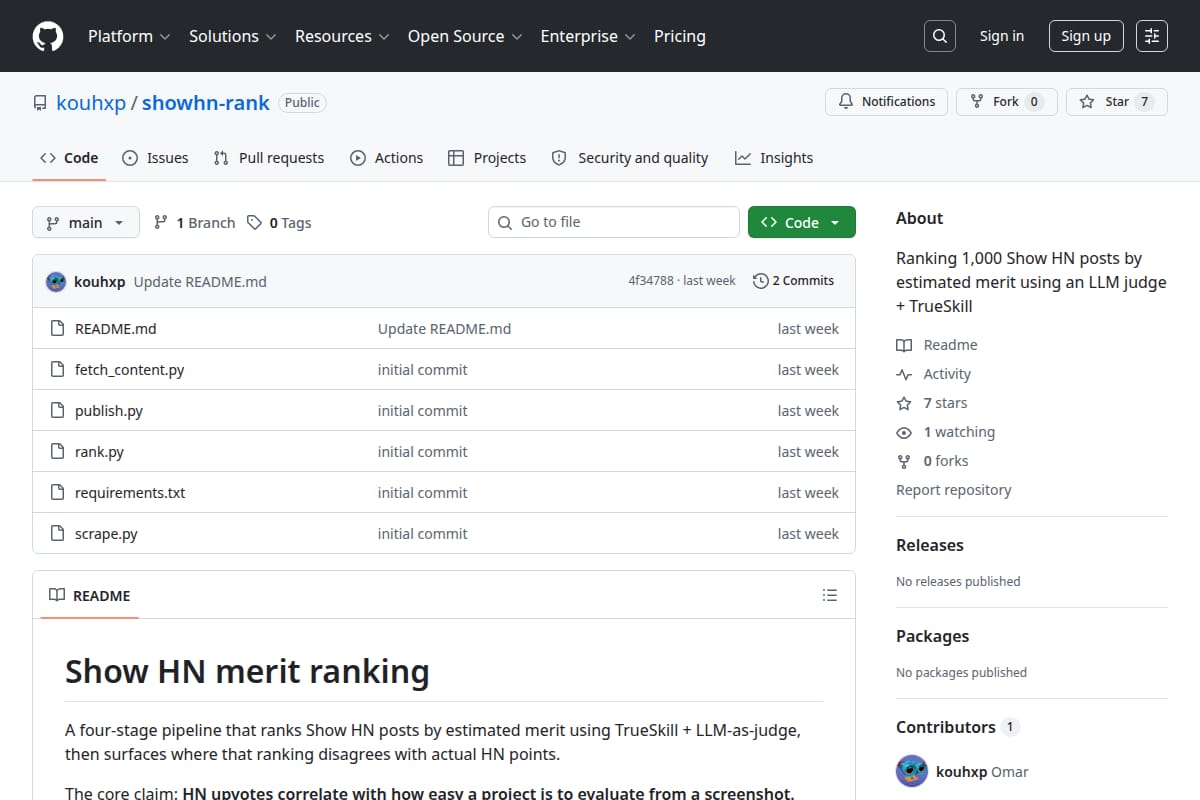Click the Sign up button
1200x800 pixels.
[1086, 36]
